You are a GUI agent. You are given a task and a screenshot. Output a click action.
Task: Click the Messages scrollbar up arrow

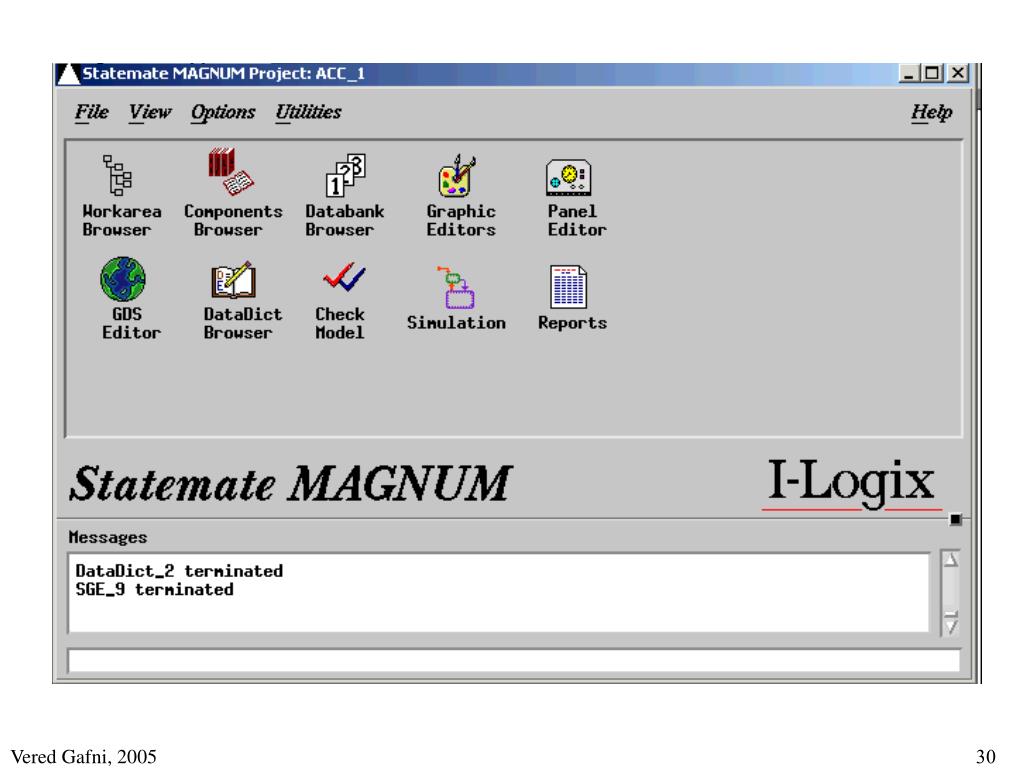[951, 560]
